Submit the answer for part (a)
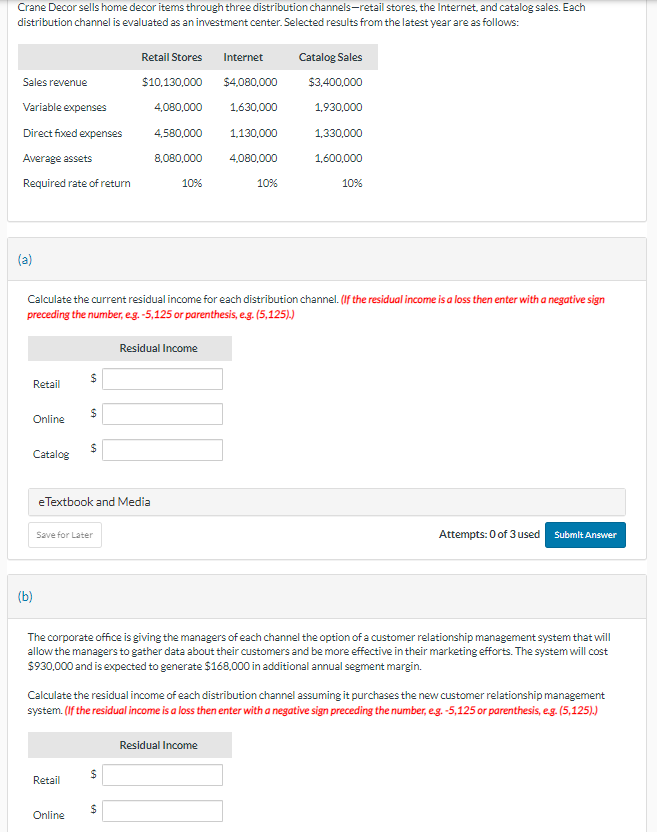The width and height of the screenshot is (657, 832). click(x=585, y=535)
